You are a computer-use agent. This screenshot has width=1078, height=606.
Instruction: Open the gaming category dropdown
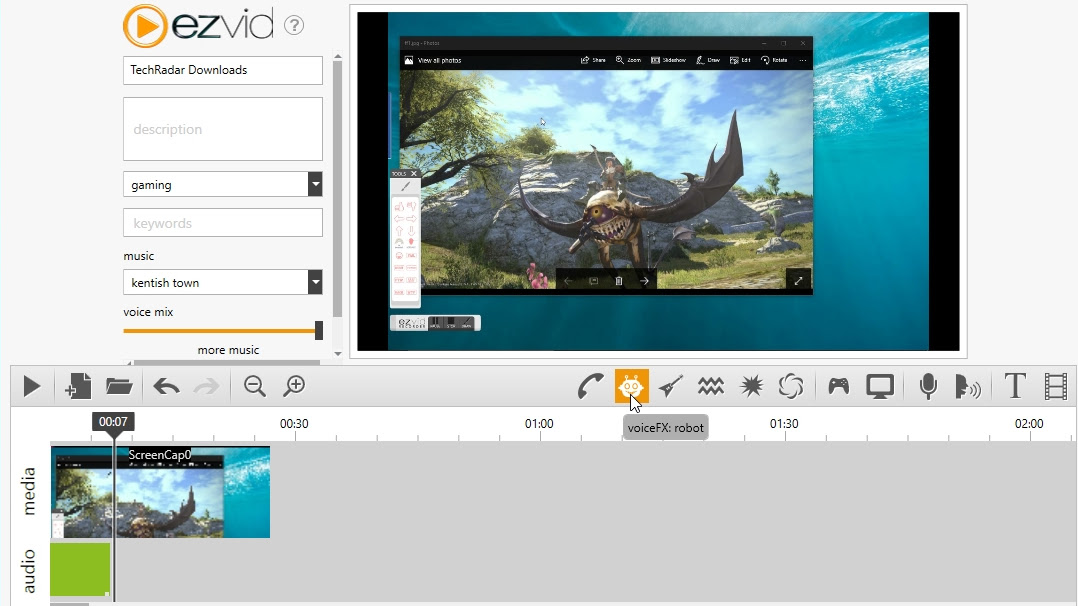click(315, 184)
